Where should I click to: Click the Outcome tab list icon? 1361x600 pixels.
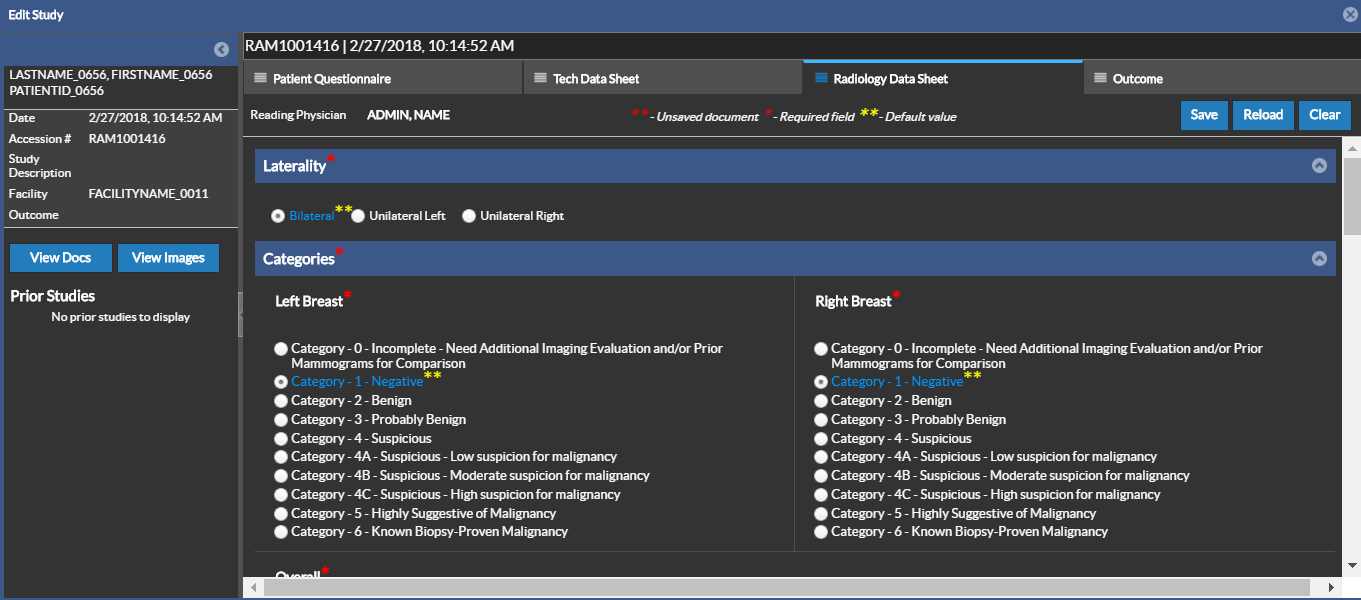coord(1100,78)
